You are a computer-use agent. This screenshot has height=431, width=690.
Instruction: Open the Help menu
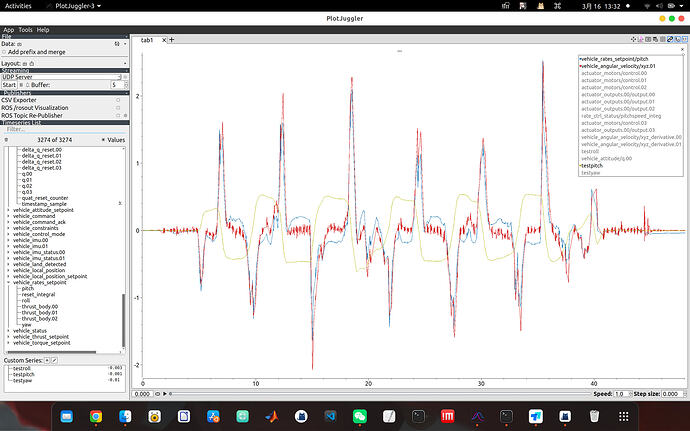coord(43,30)
